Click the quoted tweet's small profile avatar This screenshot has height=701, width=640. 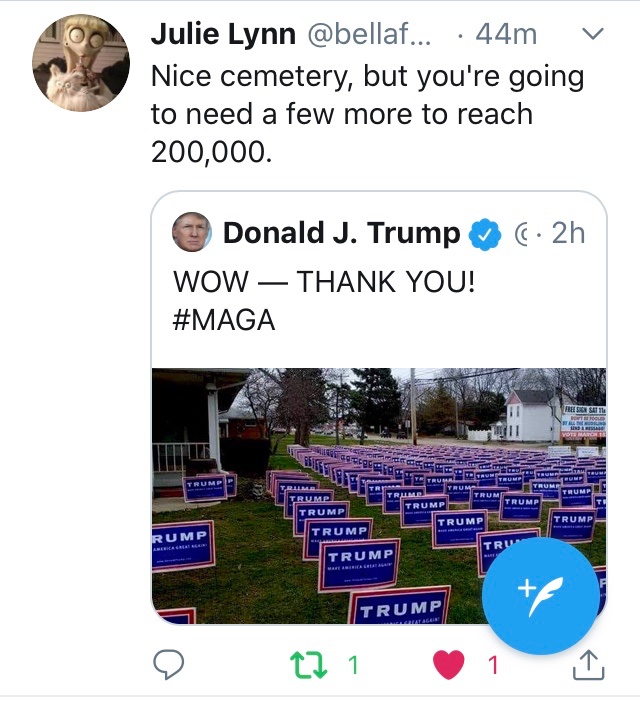coord(192,233)
